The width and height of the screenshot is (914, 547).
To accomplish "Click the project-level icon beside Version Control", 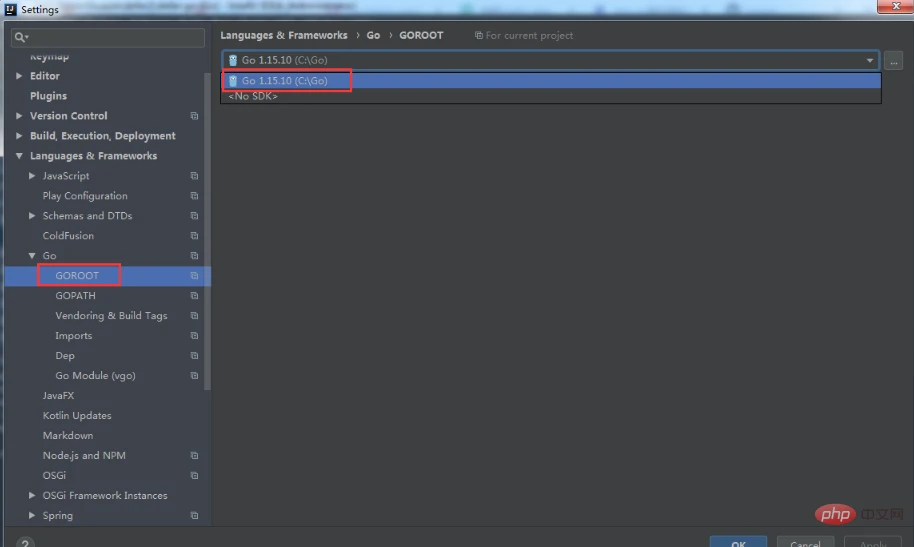I will pyautogui.click(x=194, y=116).
